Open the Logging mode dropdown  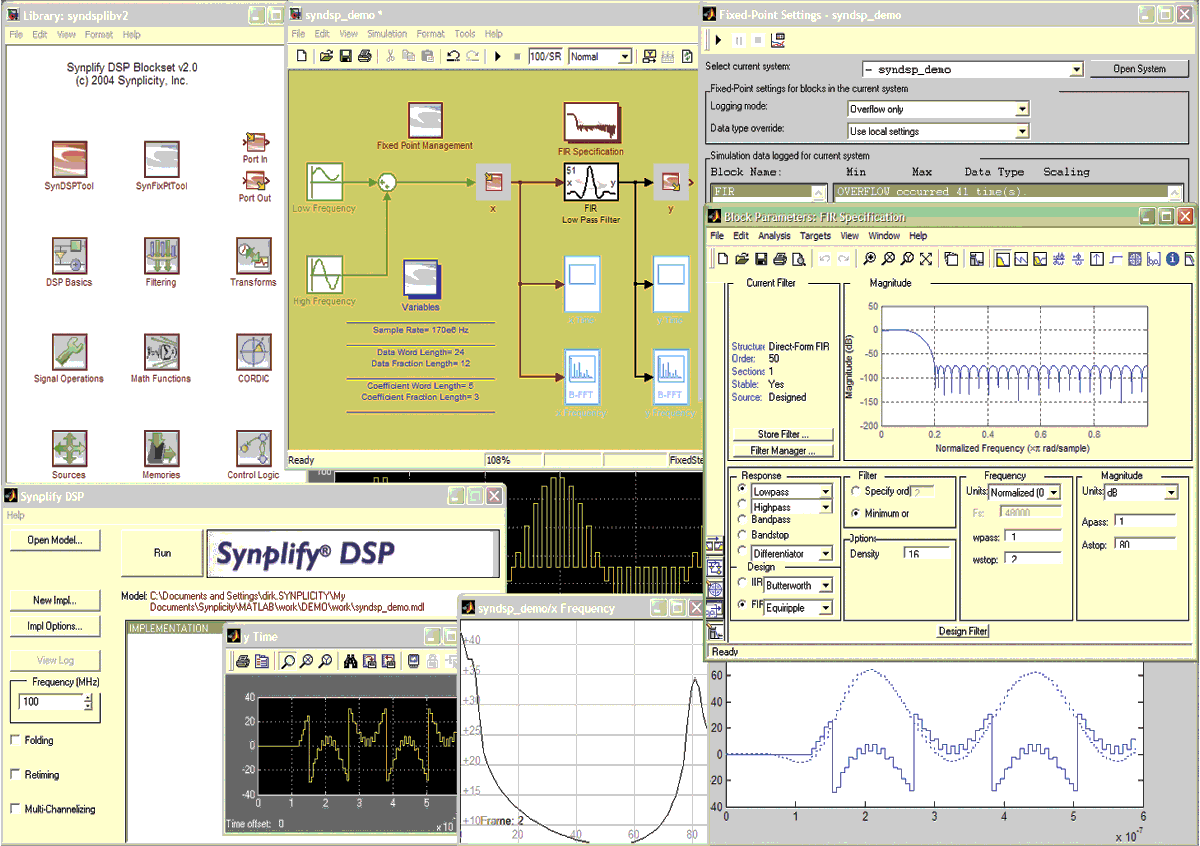pyautogui.click(x=937, y=109)
